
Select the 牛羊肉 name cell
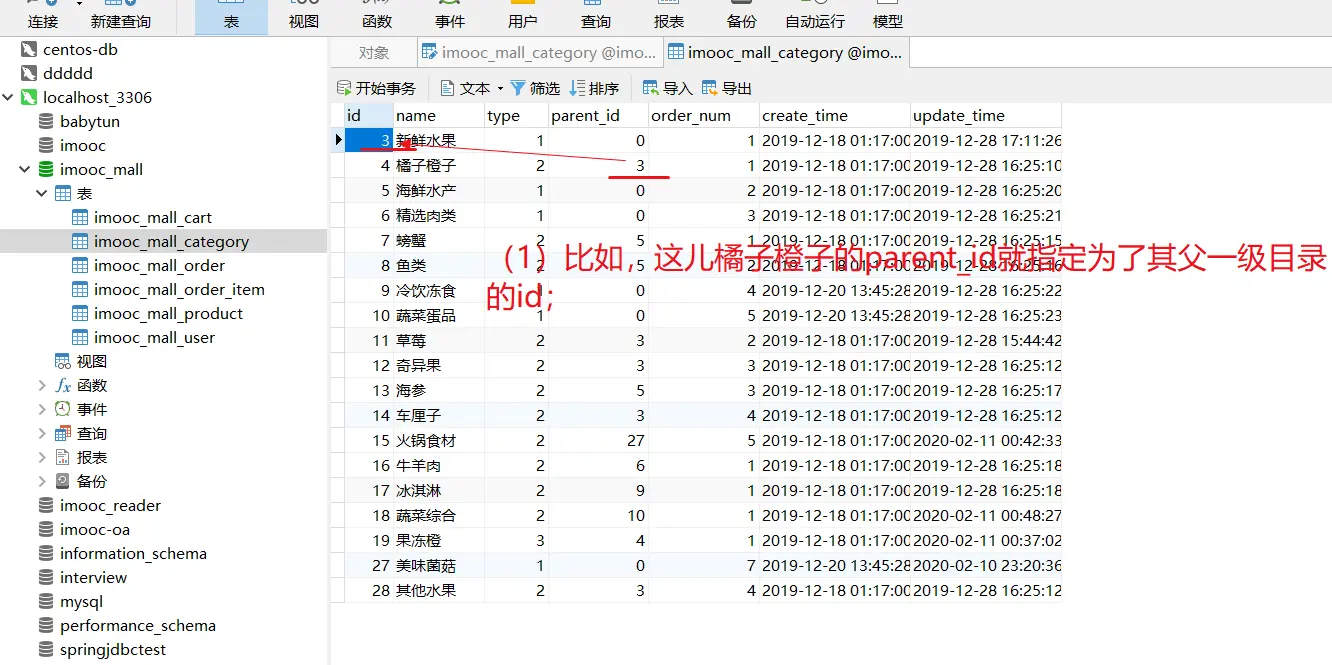[x=438, y=465]
